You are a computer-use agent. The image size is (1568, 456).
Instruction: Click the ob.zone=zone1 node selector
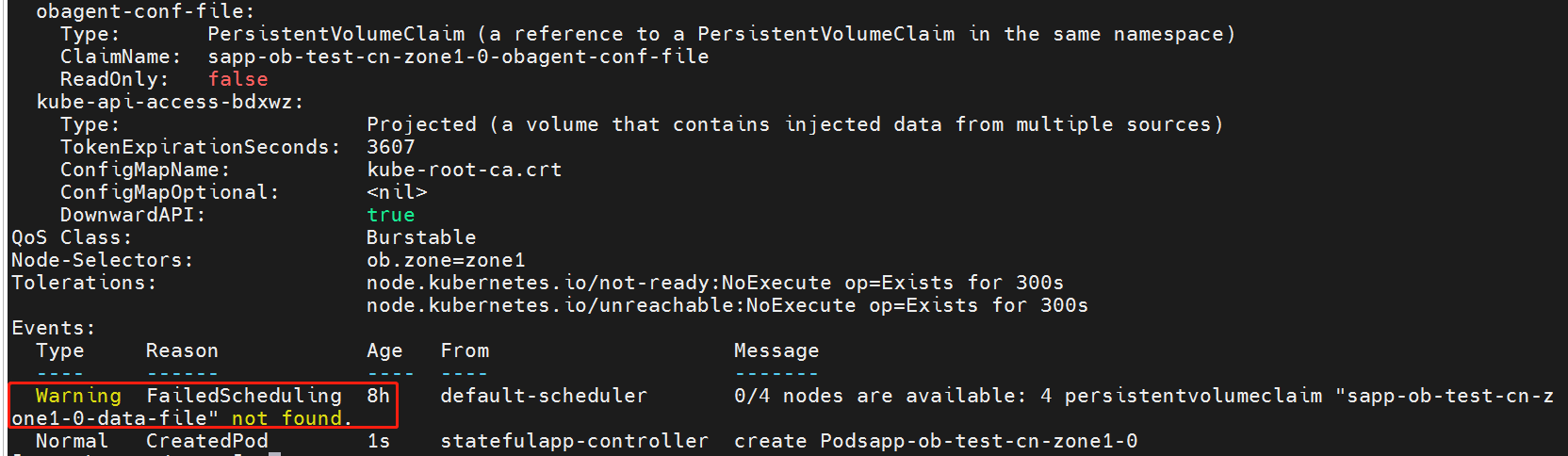coord(446,260)
